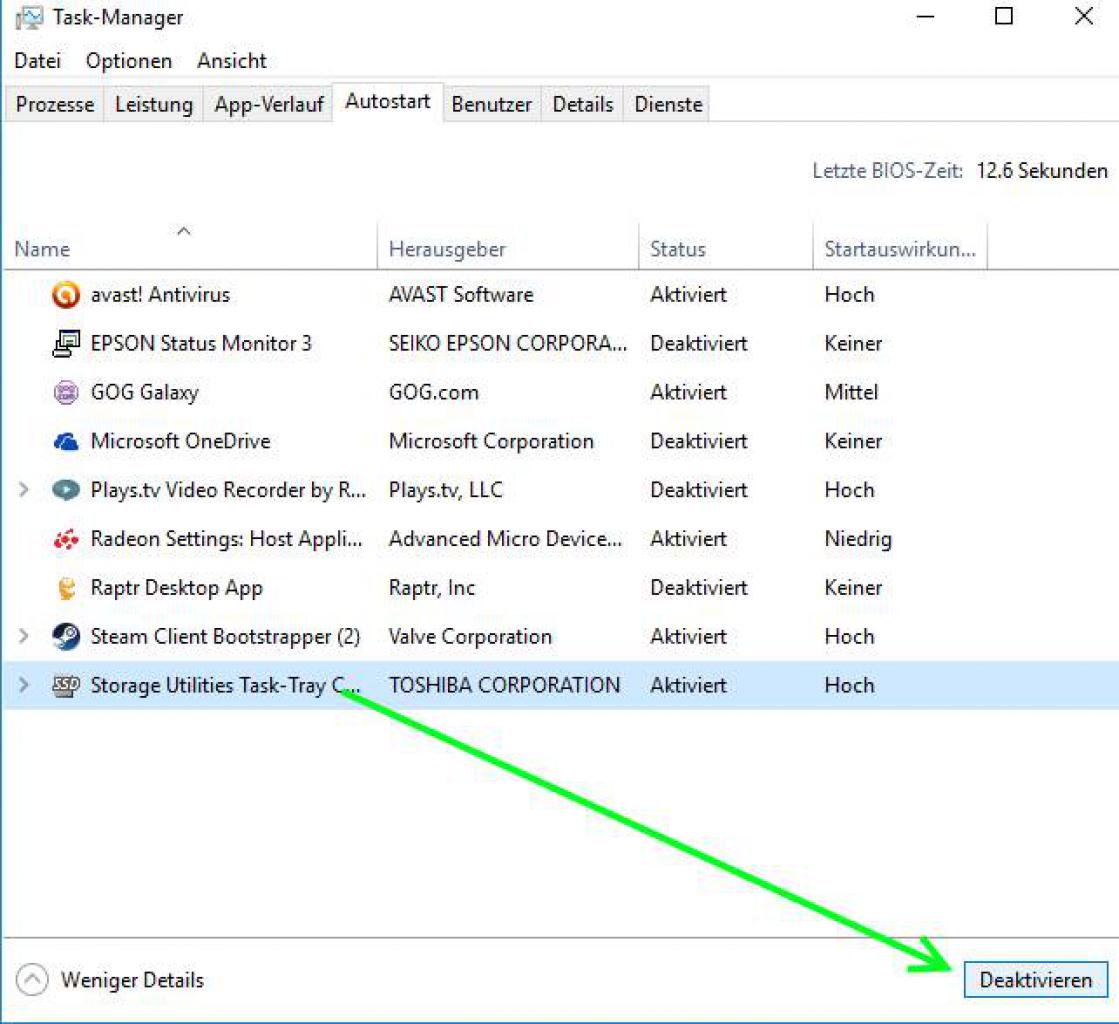Switch to the App-Verlauf tab
This screenshot has width=1119, height=1024.
point(268,104)
